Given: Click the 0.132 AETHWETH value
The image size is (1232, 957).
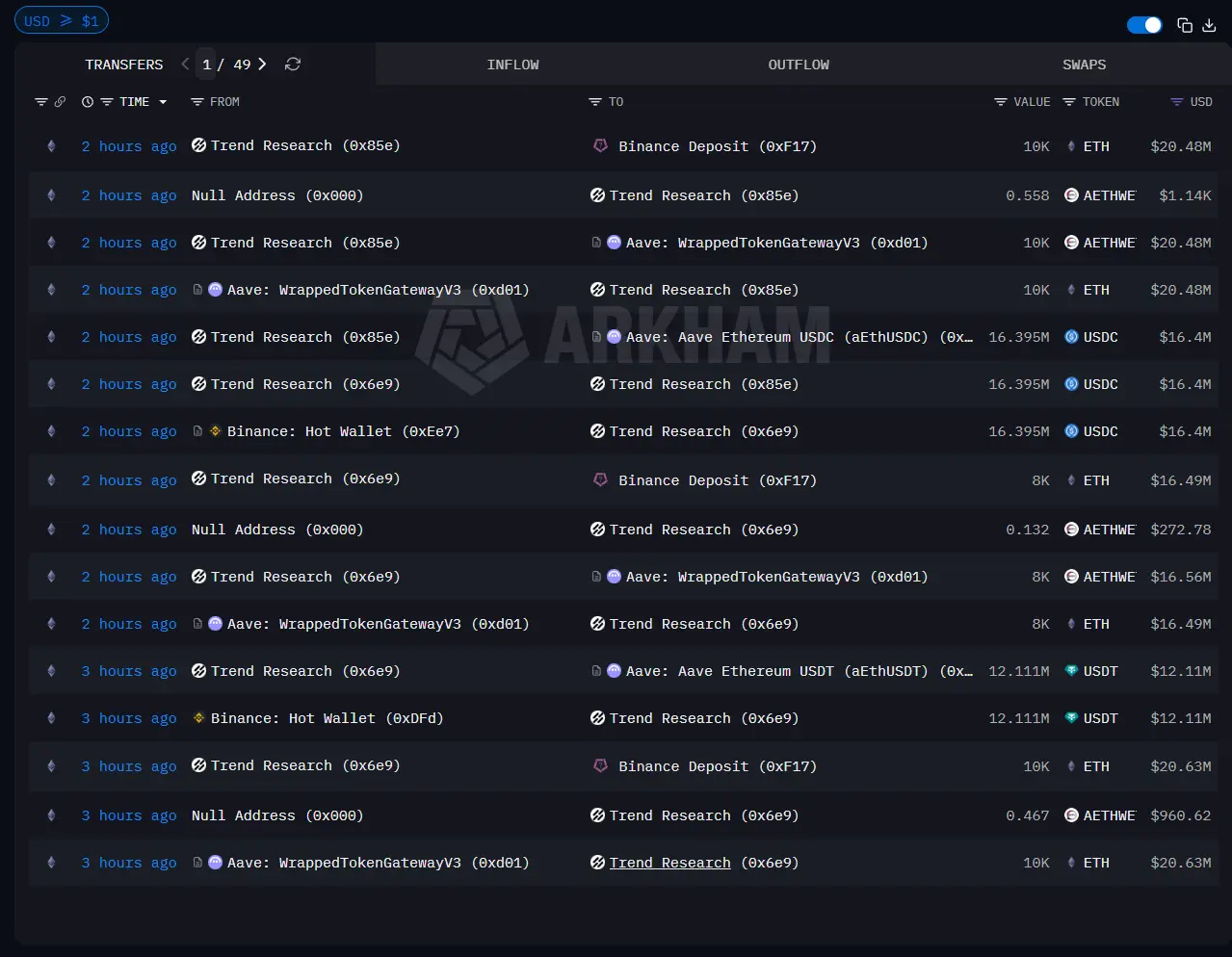Looking at the screenshot, I should [x=1028, y=530].
